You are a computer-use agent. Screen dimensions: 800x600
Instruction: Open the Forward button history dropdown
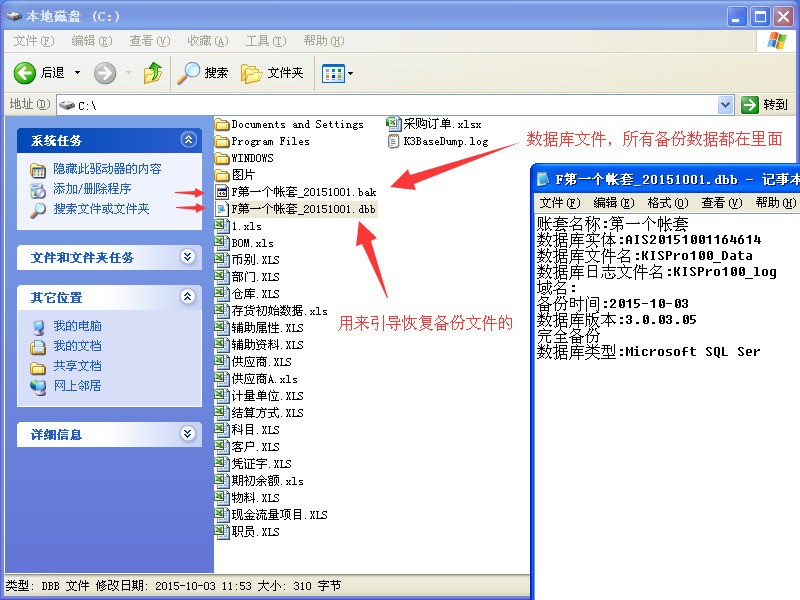click(x=128, y=73)
